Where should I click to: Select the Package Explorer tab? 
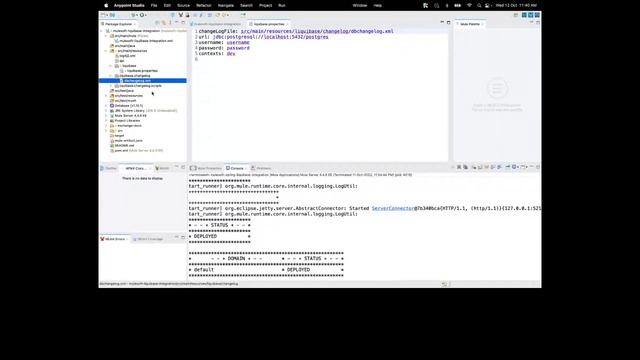118,24
